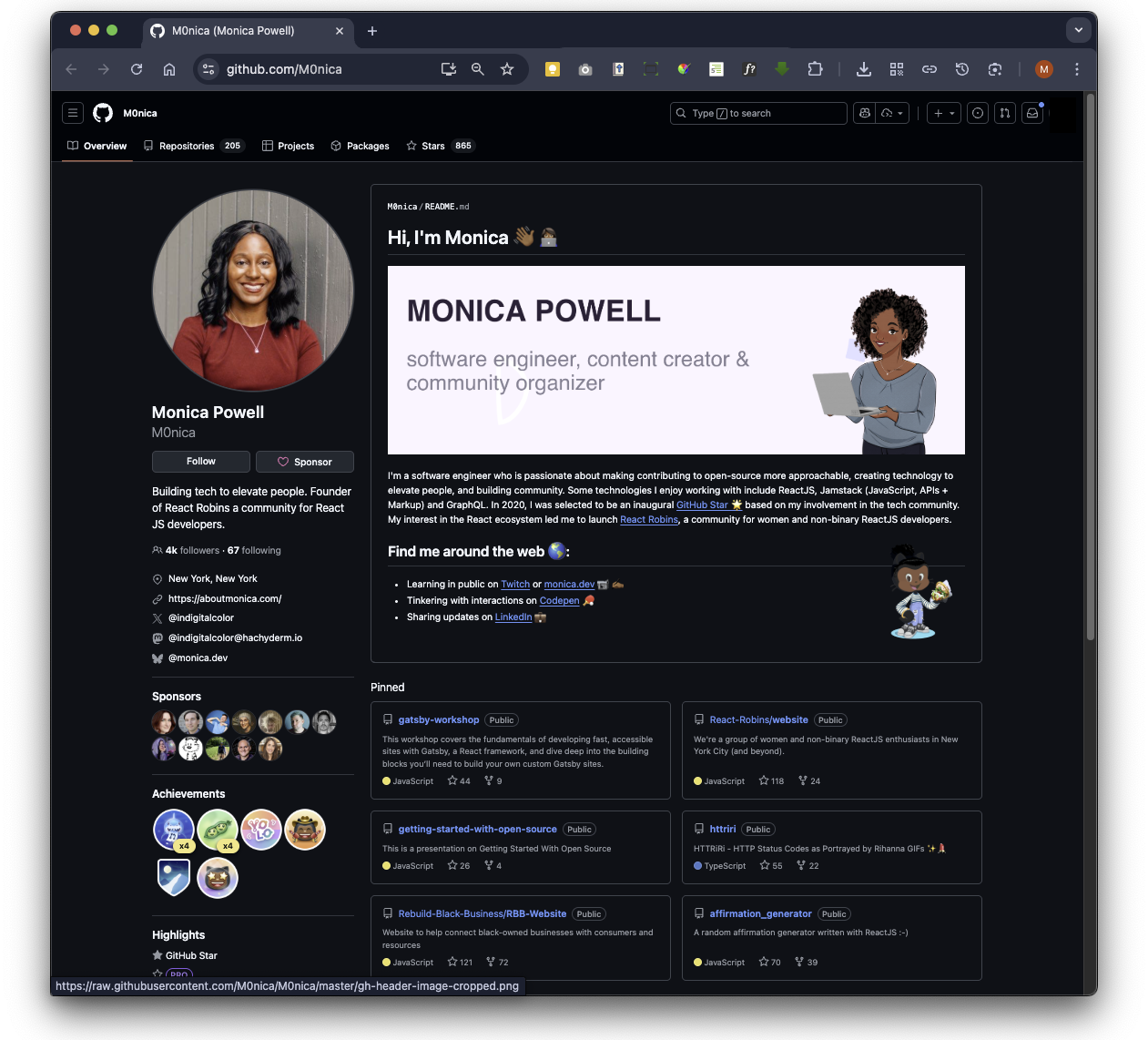This screenshot has width=1148, height=1040.
Task: Switch to the Repositories tab
Action: 187,146
